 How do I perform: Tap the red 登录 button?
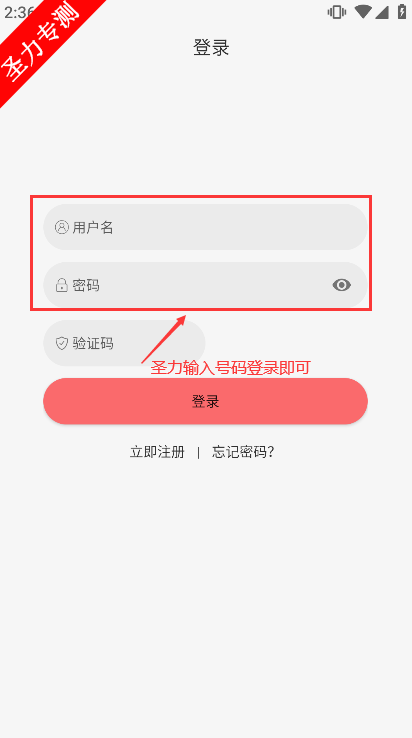click(x=205, y=401)
